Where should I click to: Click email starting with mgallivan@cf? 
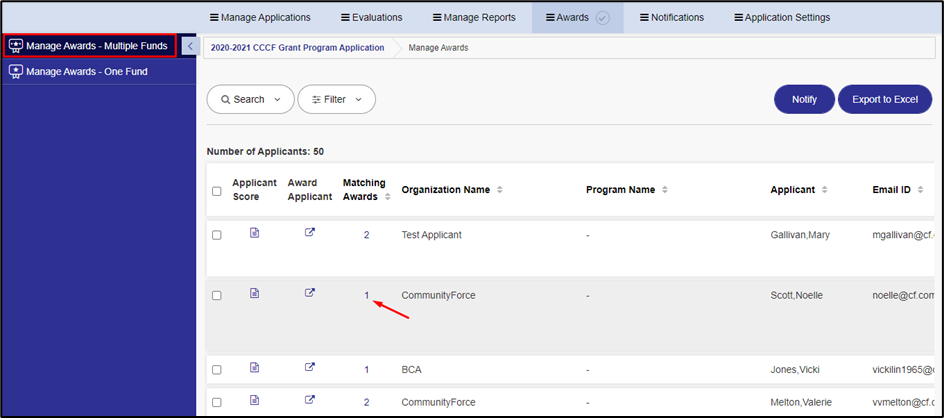point(902,235)
